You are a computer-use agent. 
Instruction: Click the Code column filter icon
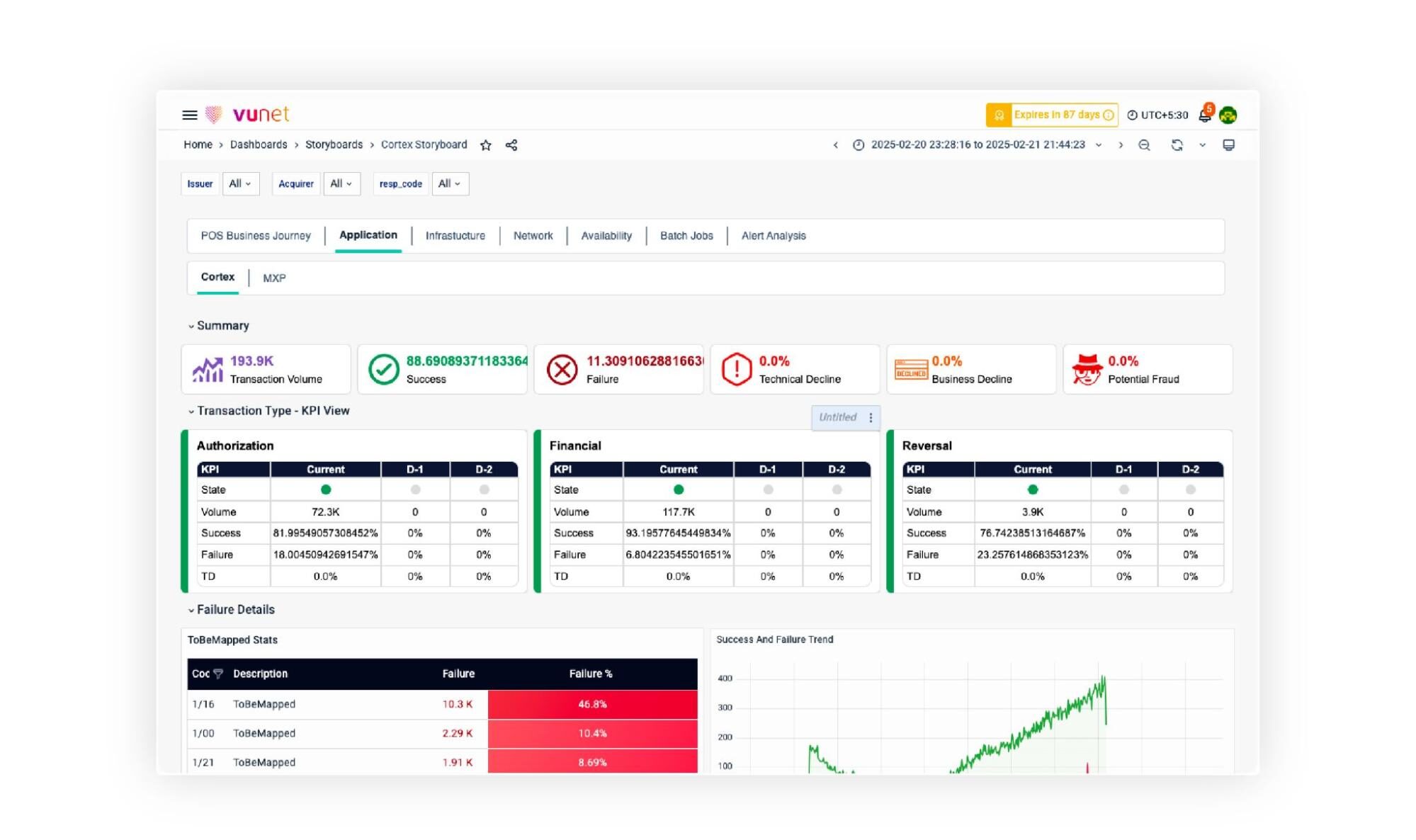click(218, 674)
